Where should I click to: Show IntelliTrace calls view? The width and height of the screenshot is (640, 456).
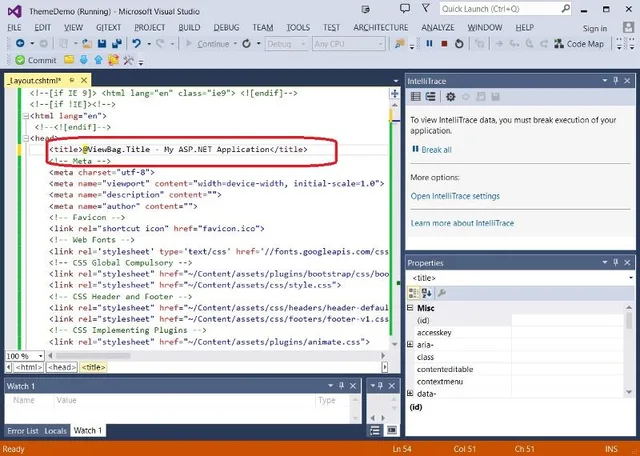(x=431, y=97)
